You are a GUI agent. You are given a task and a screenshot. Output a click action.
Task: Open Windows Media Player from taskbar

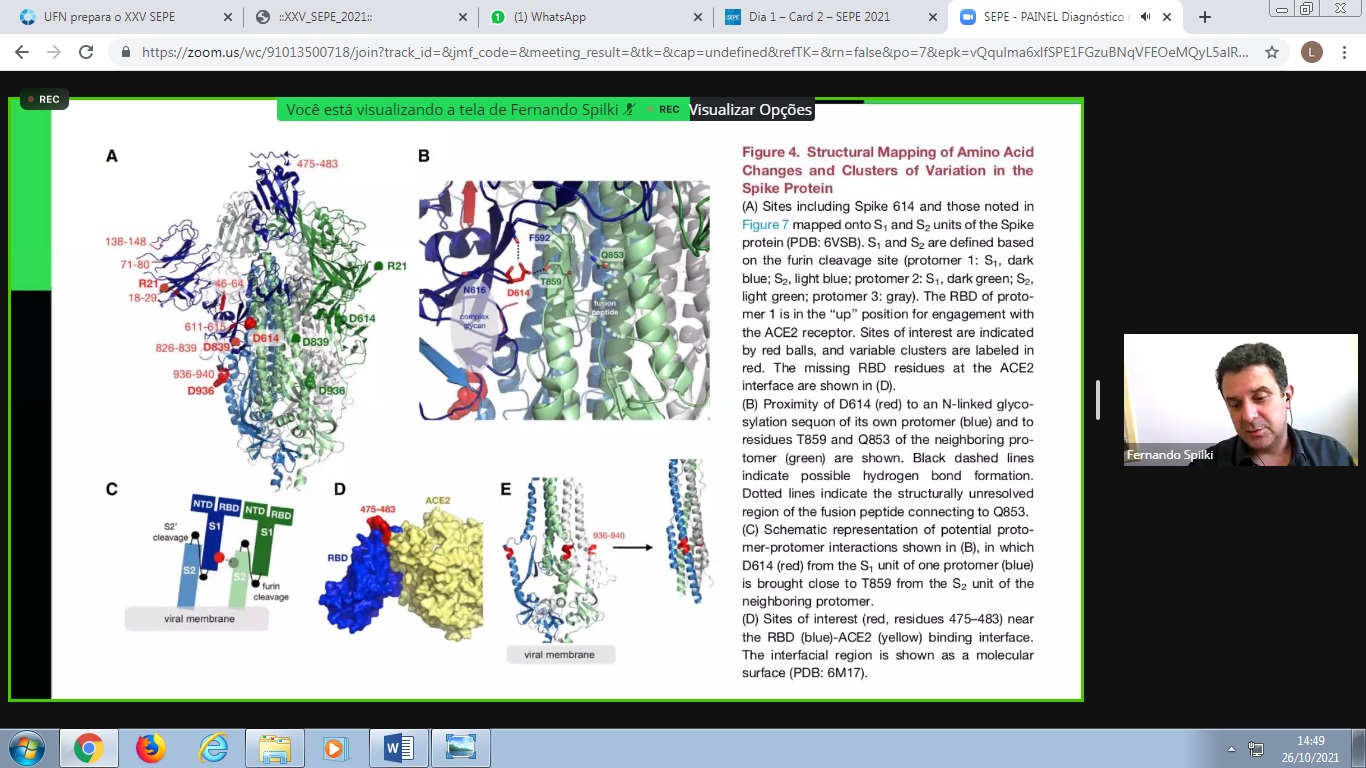tap(336, 748)
